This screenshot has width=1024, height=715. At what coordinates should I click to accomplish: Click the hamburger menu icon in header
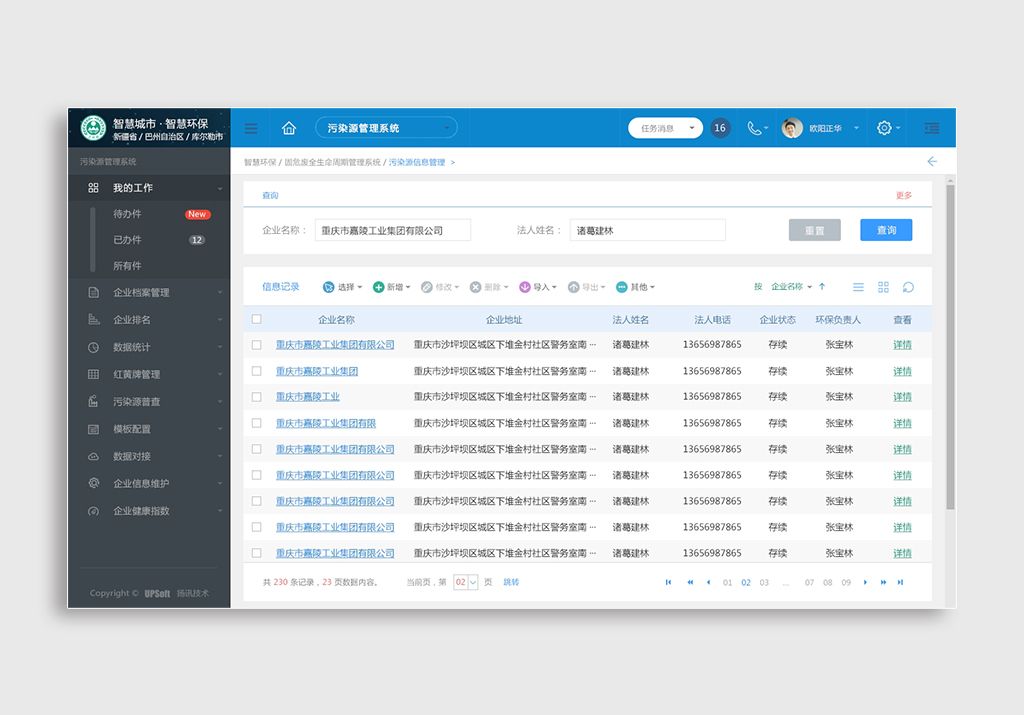point(251,128)
